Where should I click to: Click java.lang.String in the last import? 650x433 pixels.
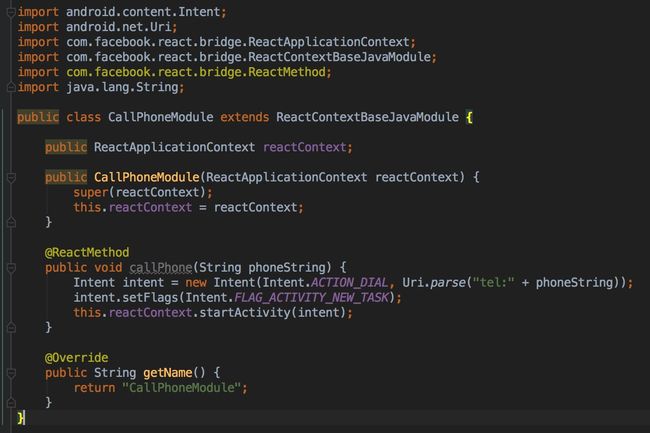[122, 87]
